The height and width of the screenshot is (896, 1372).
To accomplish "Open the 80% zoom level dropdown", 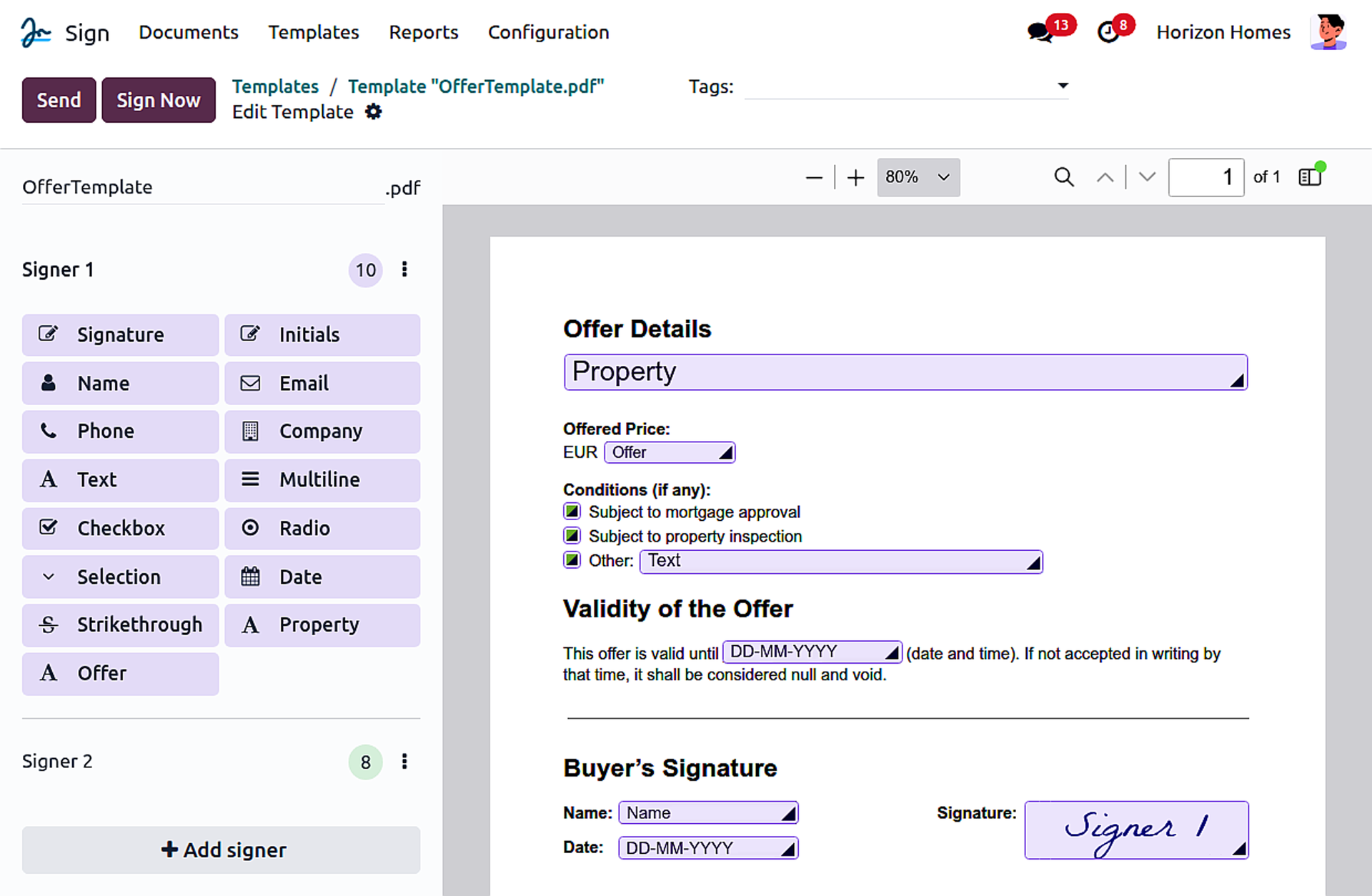I will [918, 177].
